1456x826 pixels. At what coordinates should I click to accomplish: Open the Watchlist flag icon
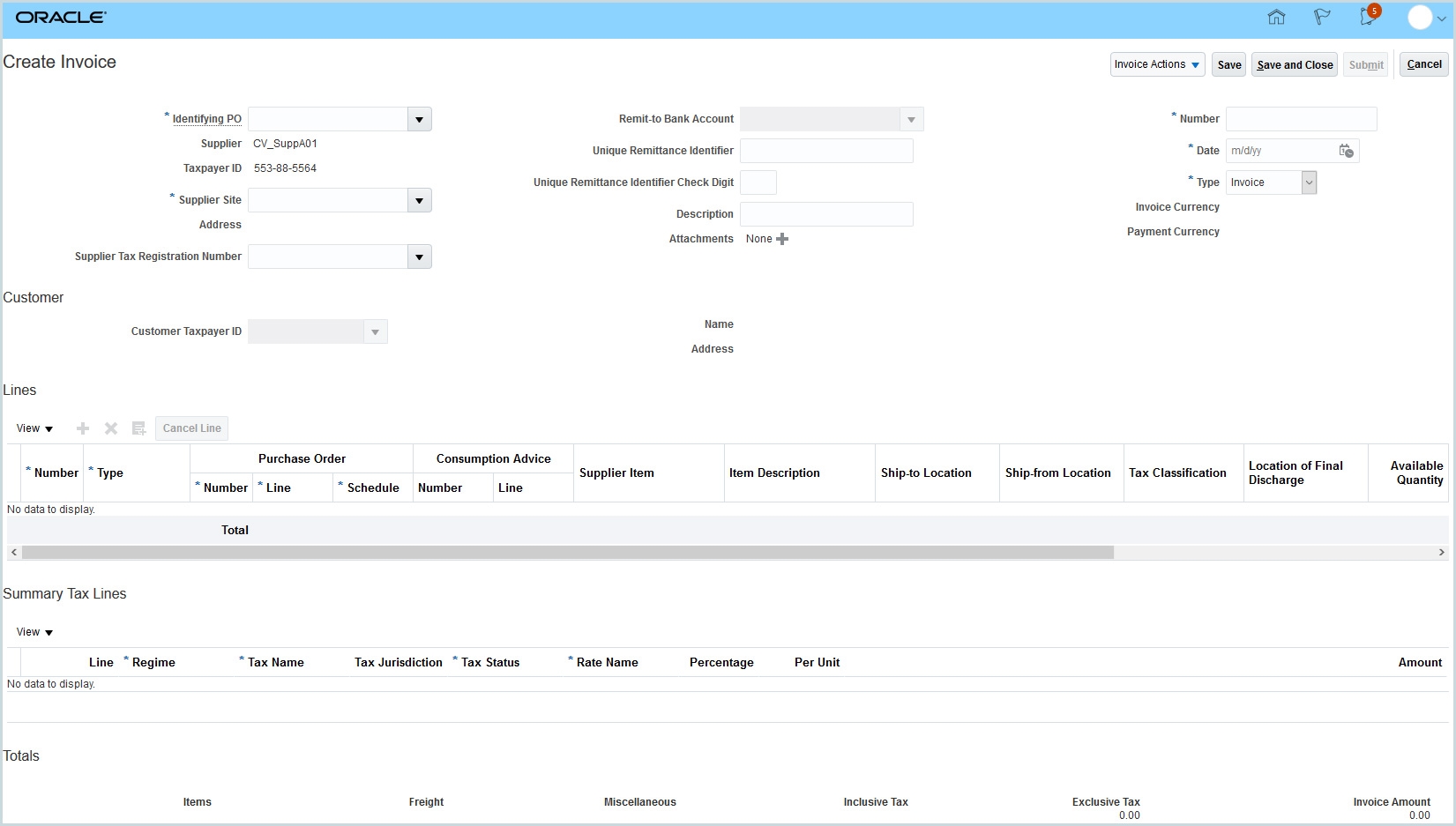1321,17
